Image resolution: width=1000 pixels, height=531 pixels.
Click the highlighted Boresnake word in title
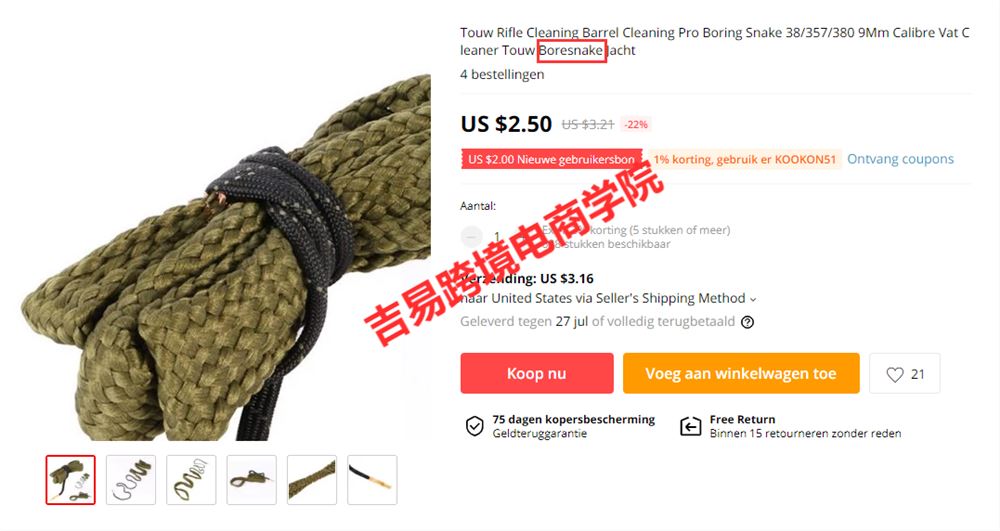click(571, 50)
